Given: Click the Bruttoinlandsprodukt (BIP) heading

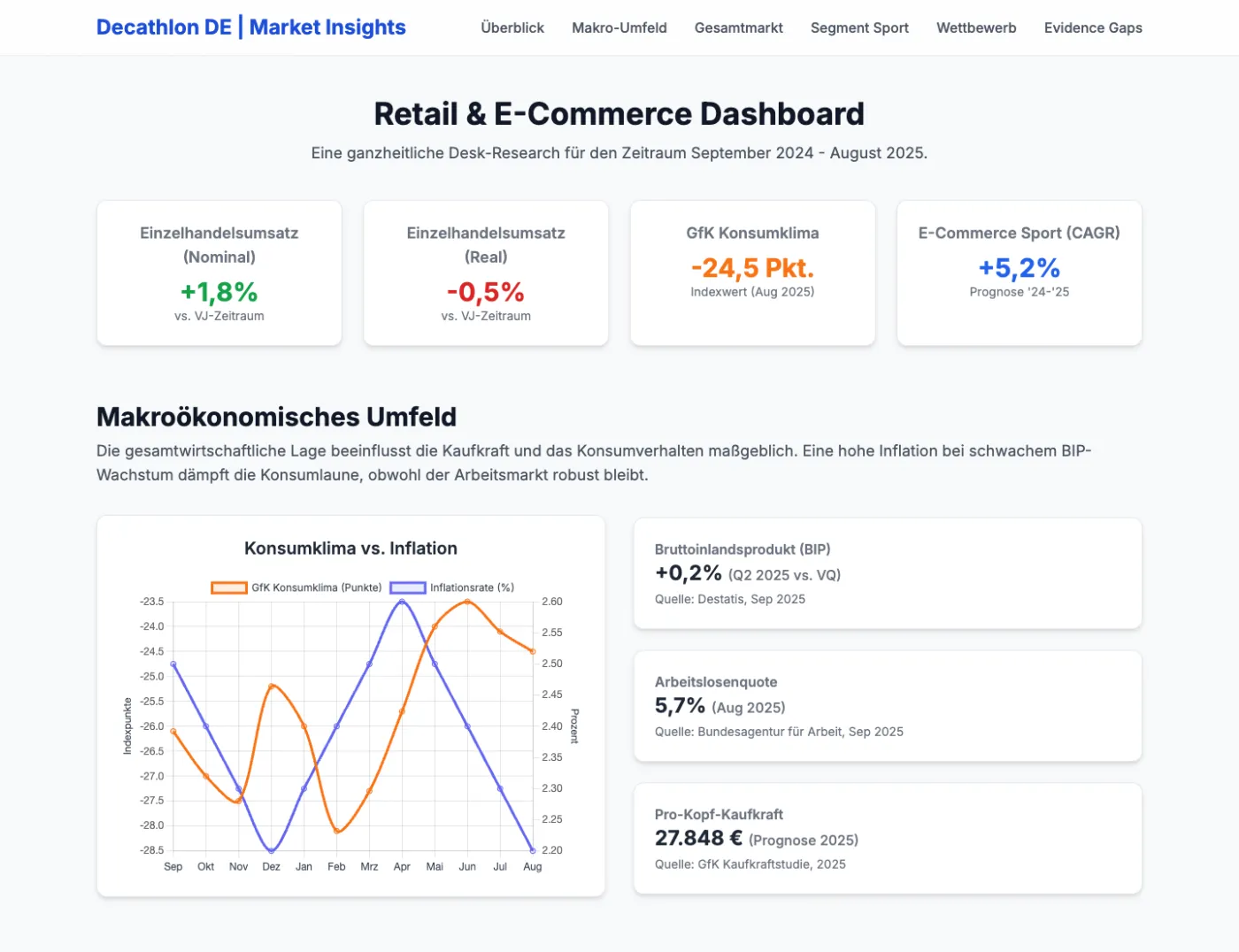Looking at the screenshot, I should pyautogui.click(x=743, y=549).
